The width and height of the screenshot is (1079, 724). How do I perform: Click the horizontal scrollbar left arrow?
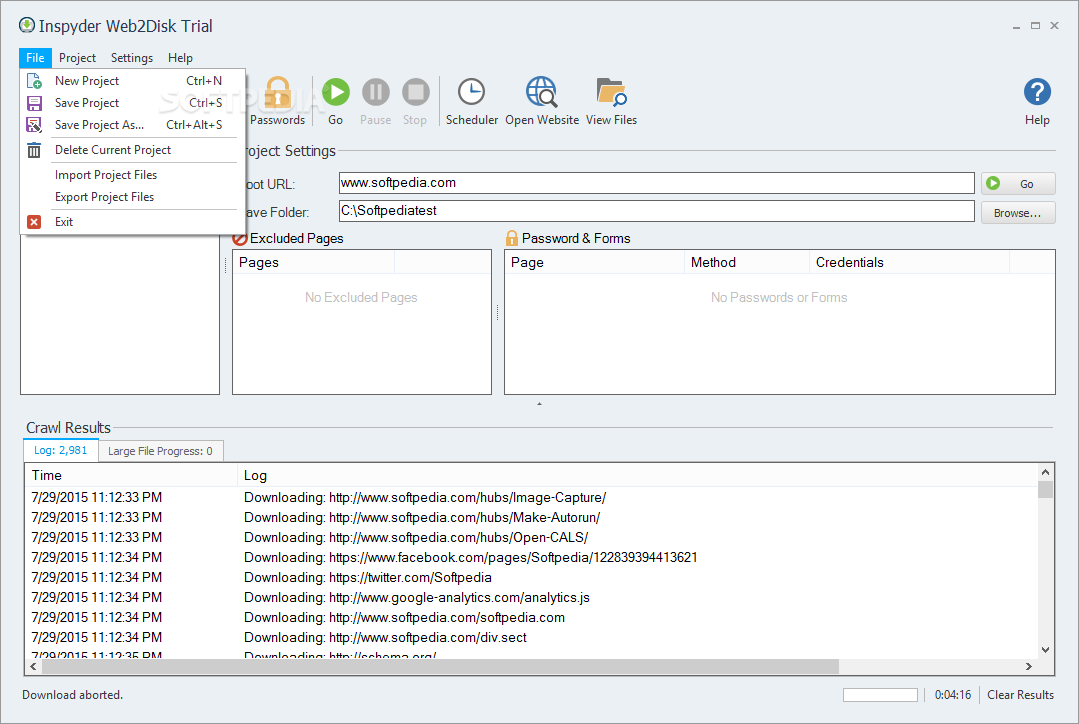point(32,667)
